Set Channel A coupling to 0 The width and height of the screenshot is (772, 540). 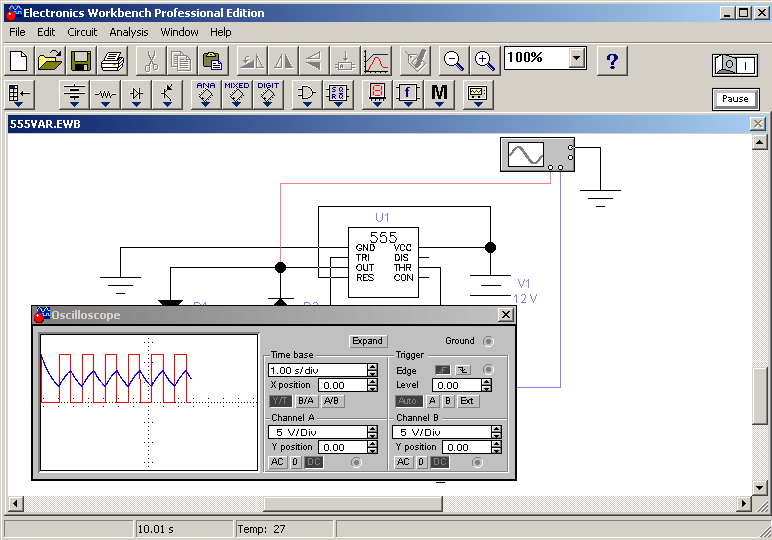tap(295, 462)
